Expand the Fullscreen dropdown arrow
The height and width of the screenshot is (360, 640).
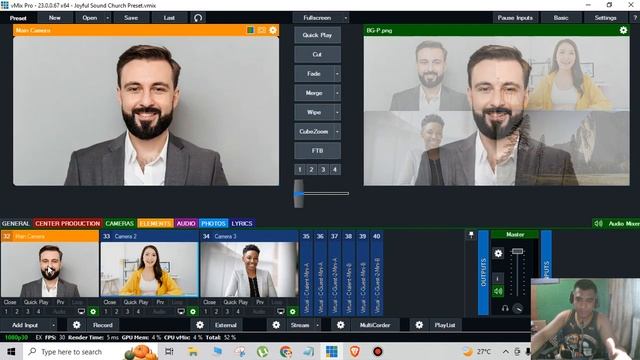point(346,18)
